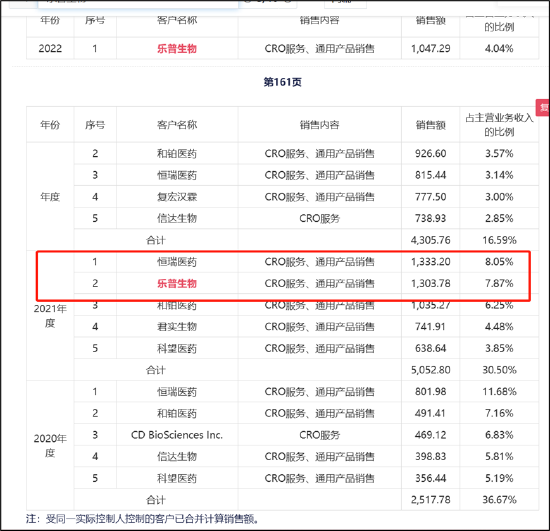The height and width of the screenshot is (531, 550).
Task: Select 和铂医药 in the 926.60 row
Action: [x=177, y=154]
